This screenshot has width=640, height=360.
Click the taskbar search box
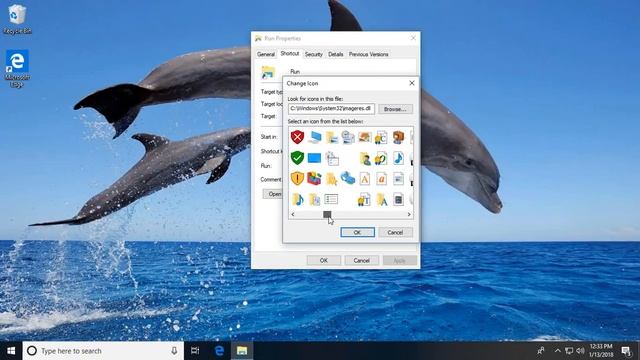click(102, 351)
